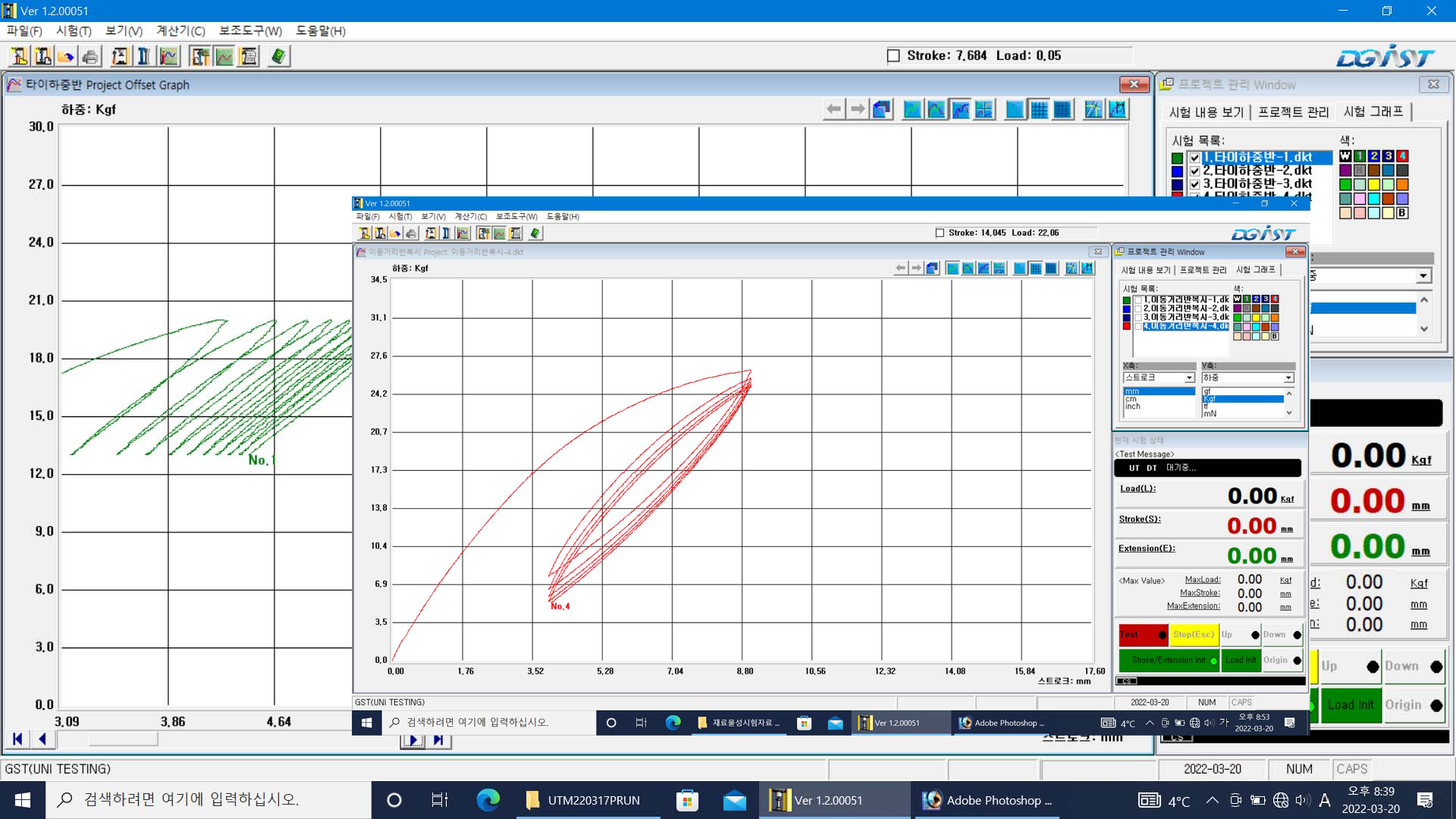Viewport: 1456px width, 819px height.
Task: Click the large Down button in the back window
Action: pos(1414,667)
